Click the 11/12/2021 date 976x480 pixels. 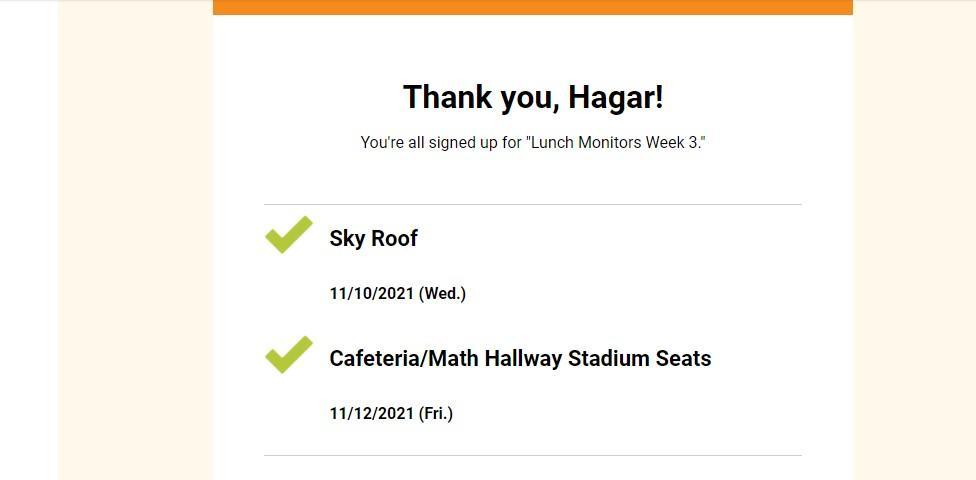pos(371,413)
